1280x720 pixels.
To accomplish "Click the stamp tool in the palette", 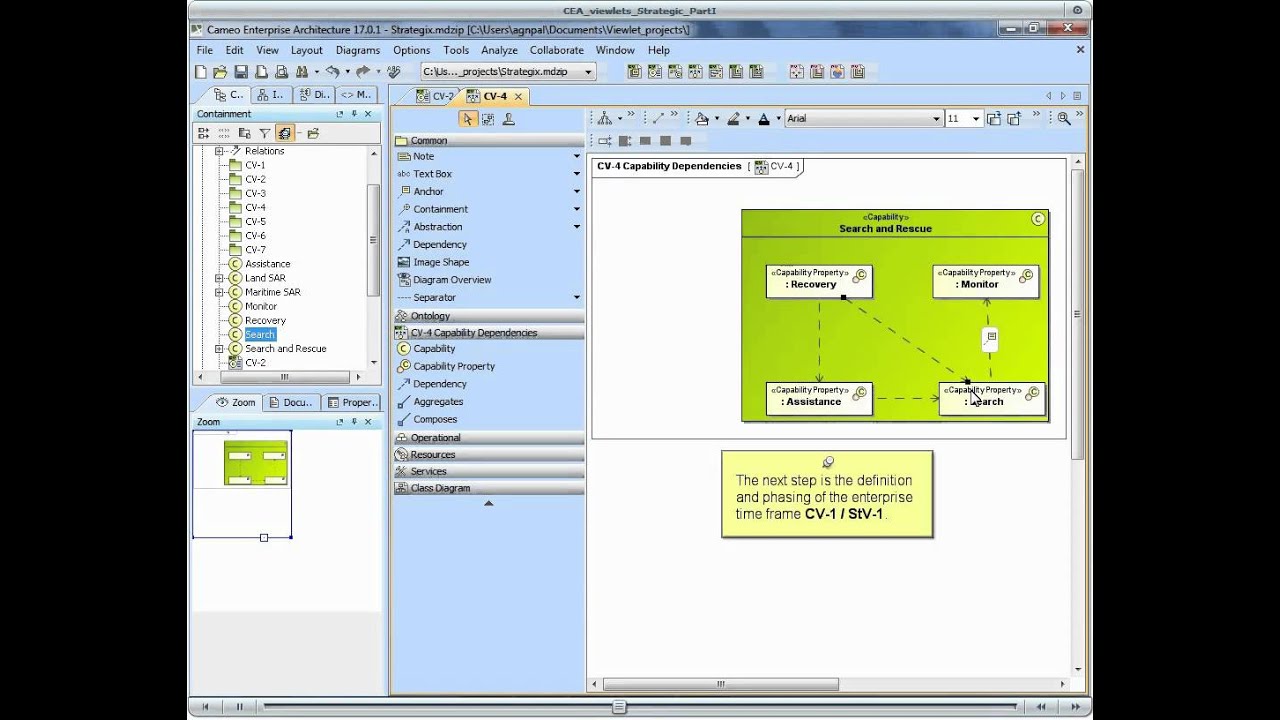I will [x=508, y=119].
